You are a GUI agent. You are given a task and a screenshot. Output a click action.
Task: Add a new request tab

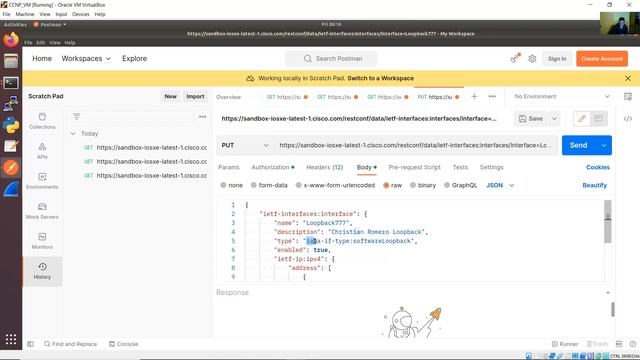tap(474, 97)
